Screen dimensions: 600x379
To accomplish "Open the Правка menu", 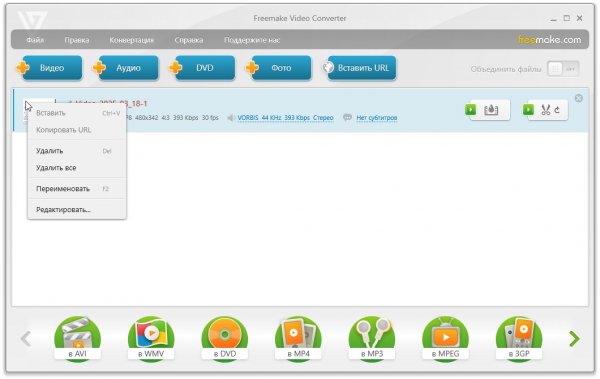I will (77, 40).
